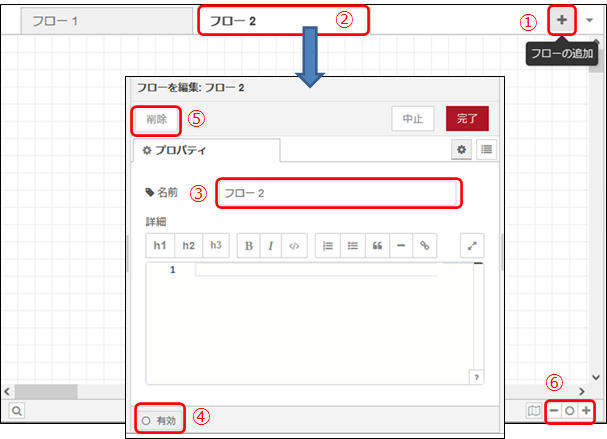
Task: Click the plus icon to add a flow
Action: pos(561,21)
